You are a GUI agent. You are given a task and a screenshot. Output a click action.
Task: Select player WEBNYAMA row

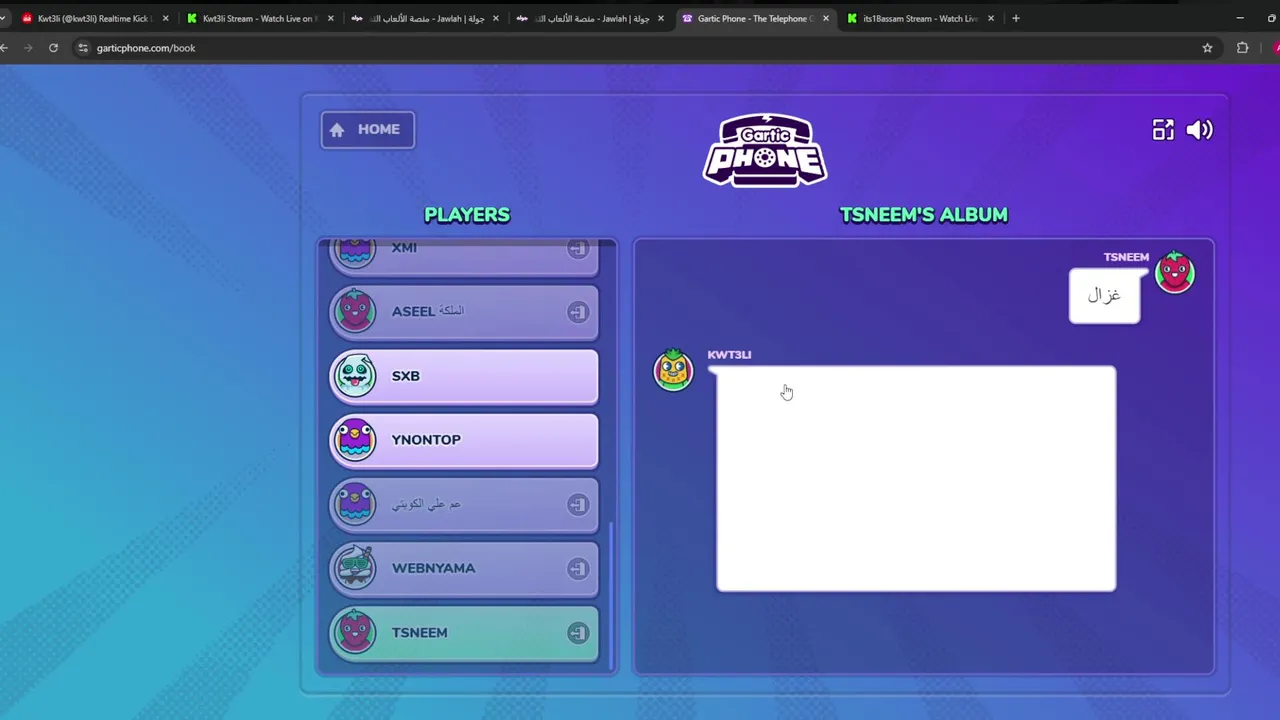pyautogui.click(x=464, y=568)
